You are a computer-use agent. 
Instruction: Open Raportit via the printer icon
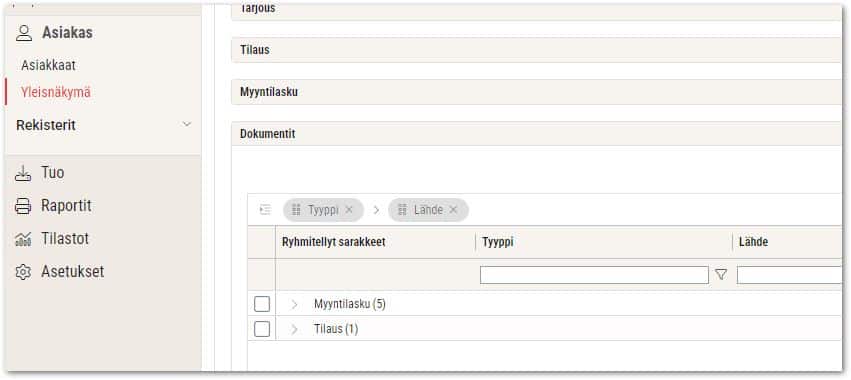coord(23,206)
